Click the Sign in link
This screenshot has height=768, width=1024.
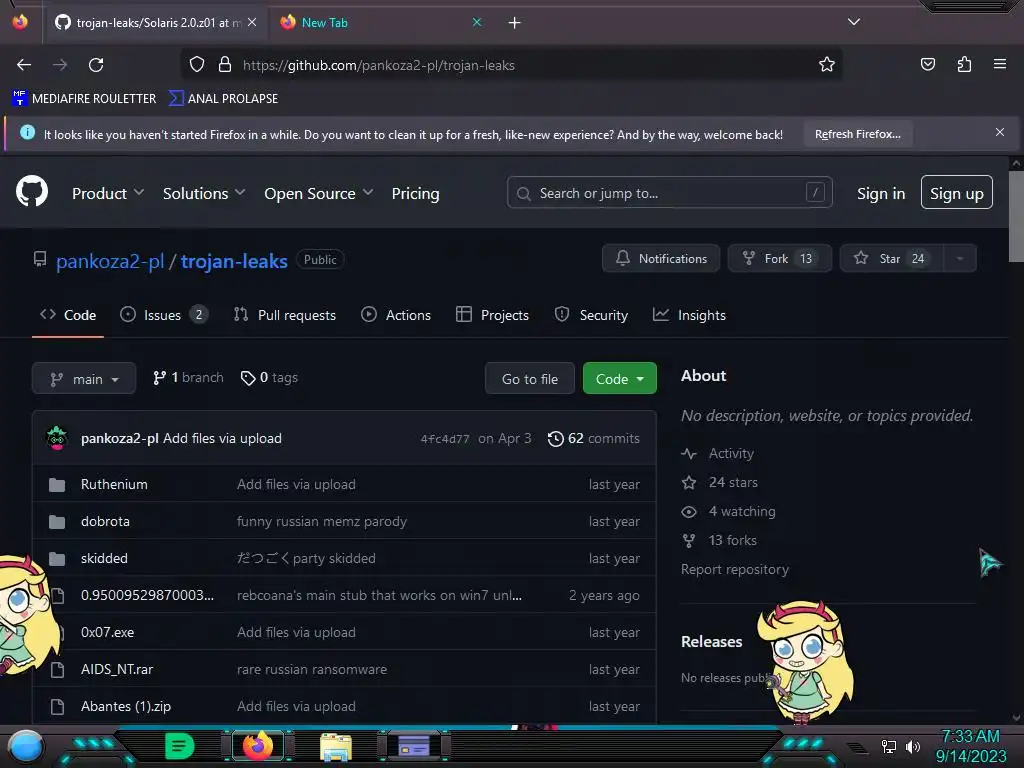click(x=880, y=193)
